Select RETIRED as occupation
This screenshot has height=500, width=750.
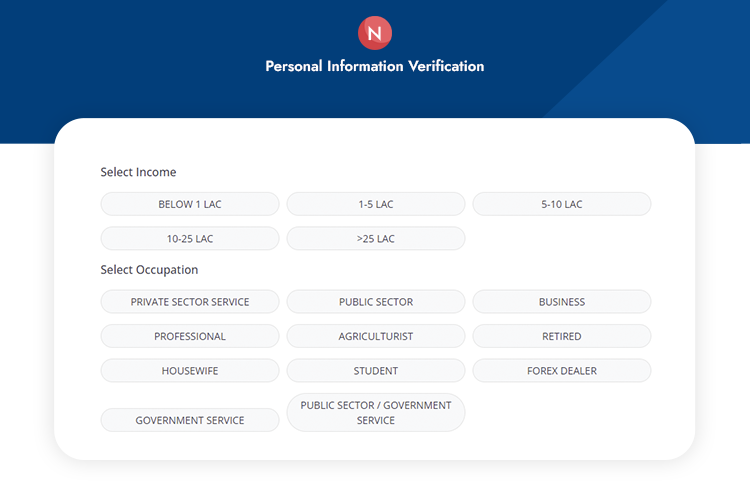[562, 336]
